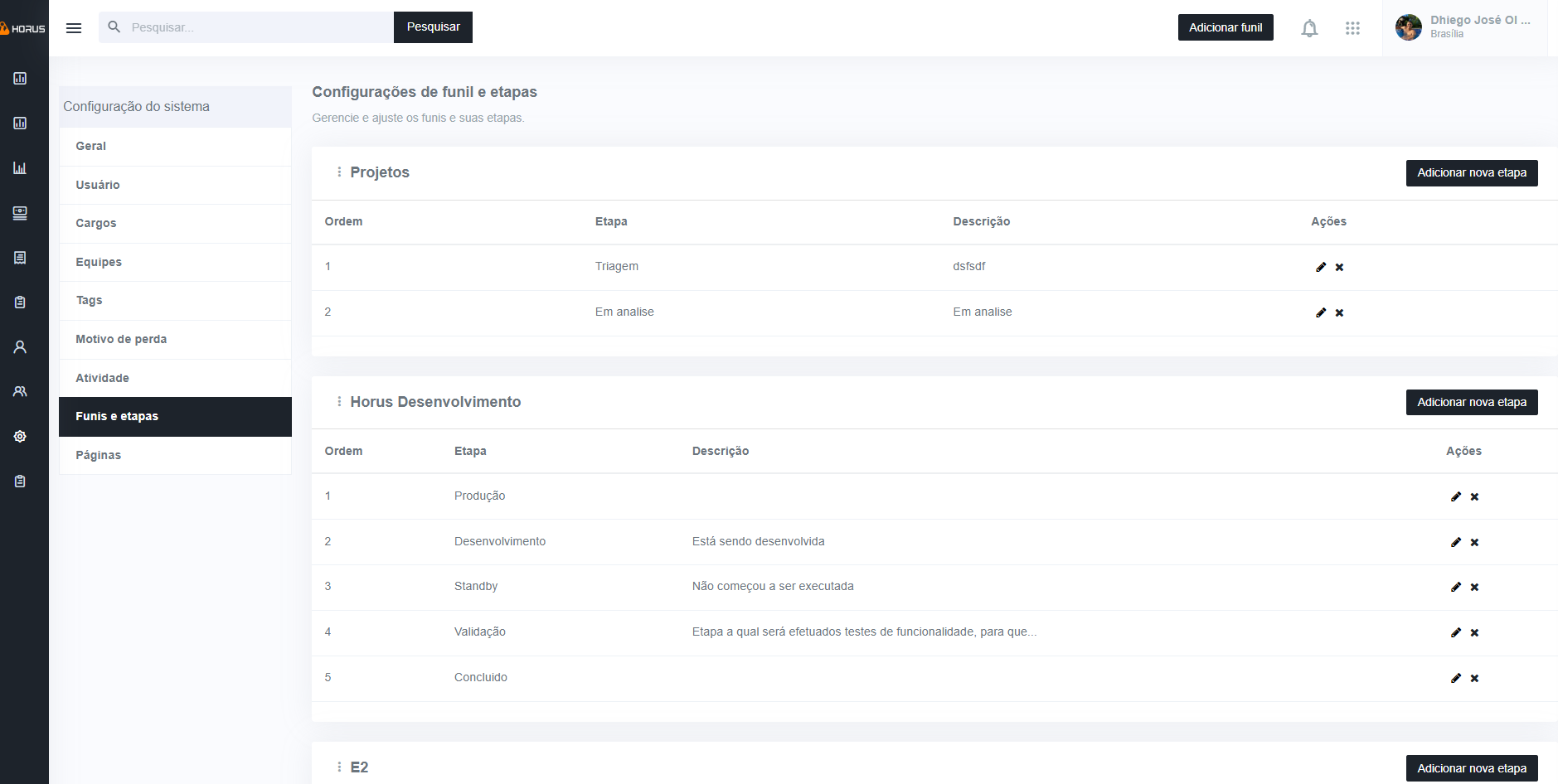
Task: Open the apps grid icon
Action: pyautogui.click(x=1352, y=28)
